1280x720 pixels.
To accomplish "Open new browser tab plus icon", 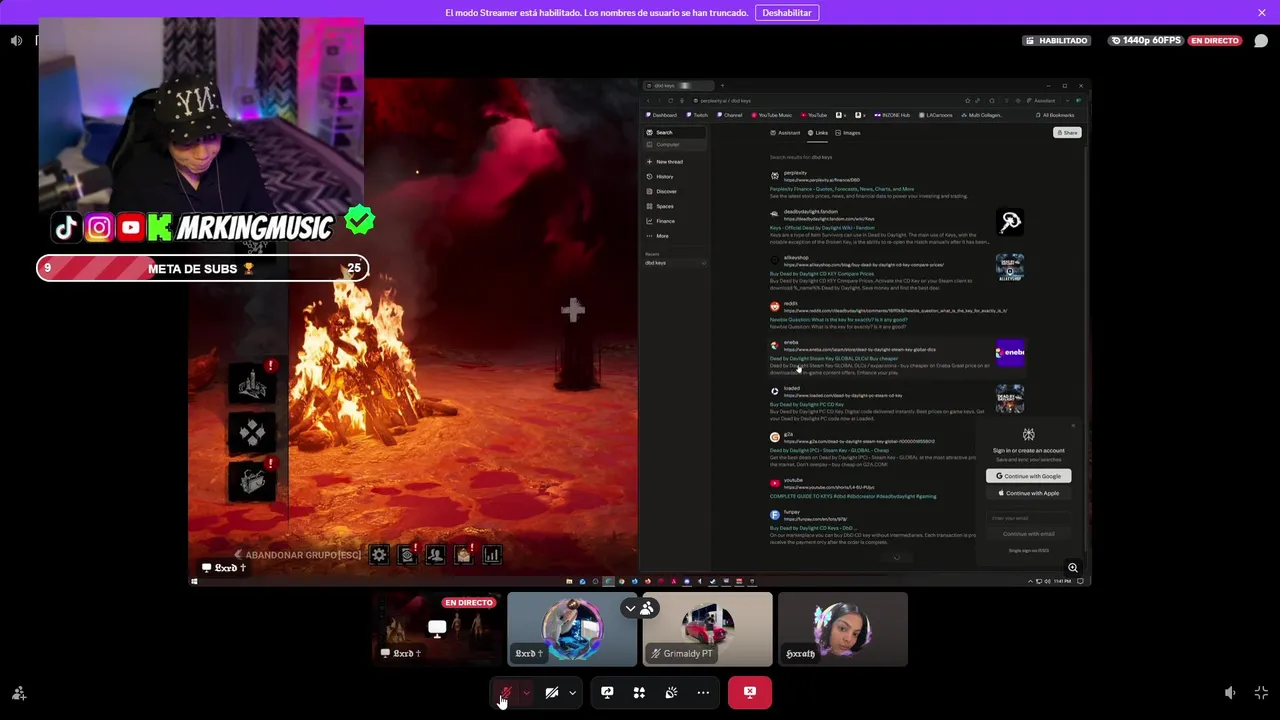I will pyautogui.click(x=723, y=86).
